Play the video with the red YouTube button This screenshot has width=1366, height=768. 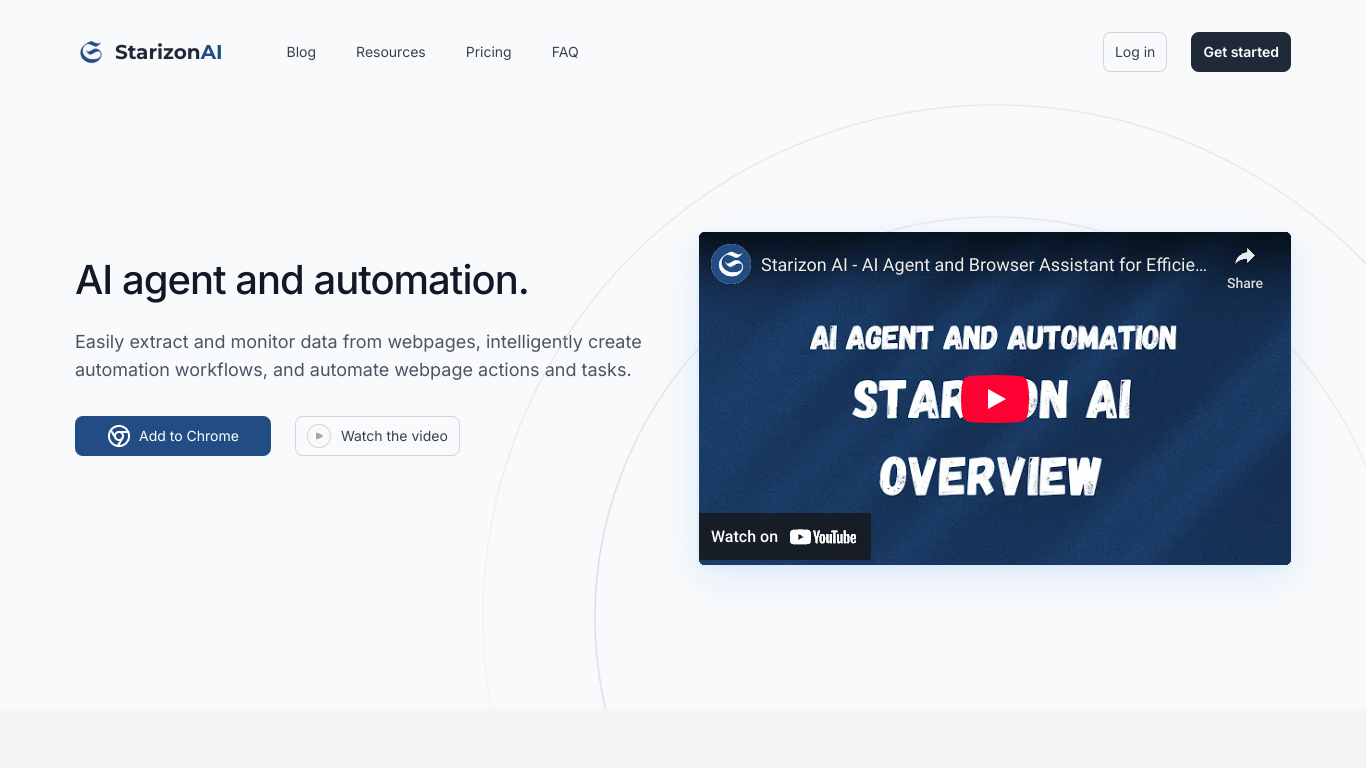point(995,399)
